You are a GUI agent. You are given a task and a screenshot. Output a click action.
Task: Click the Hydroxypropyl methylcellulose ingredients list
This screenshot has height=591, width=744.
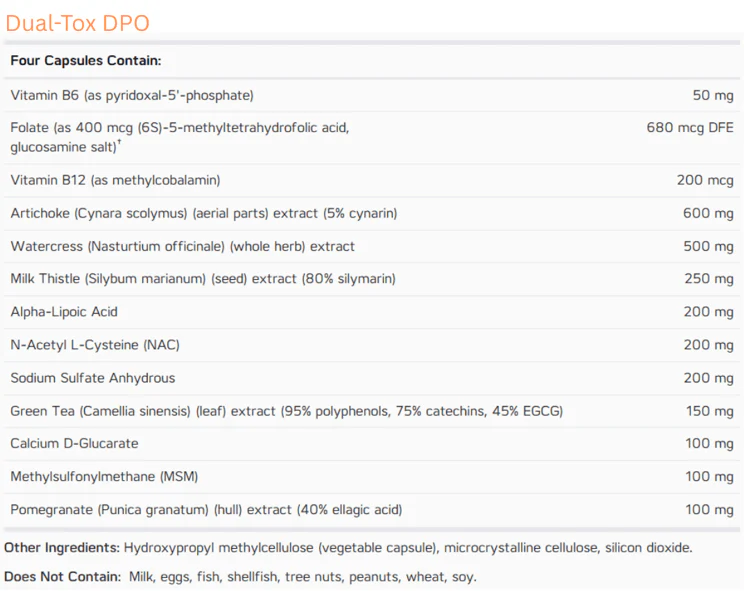coord(408,547)
